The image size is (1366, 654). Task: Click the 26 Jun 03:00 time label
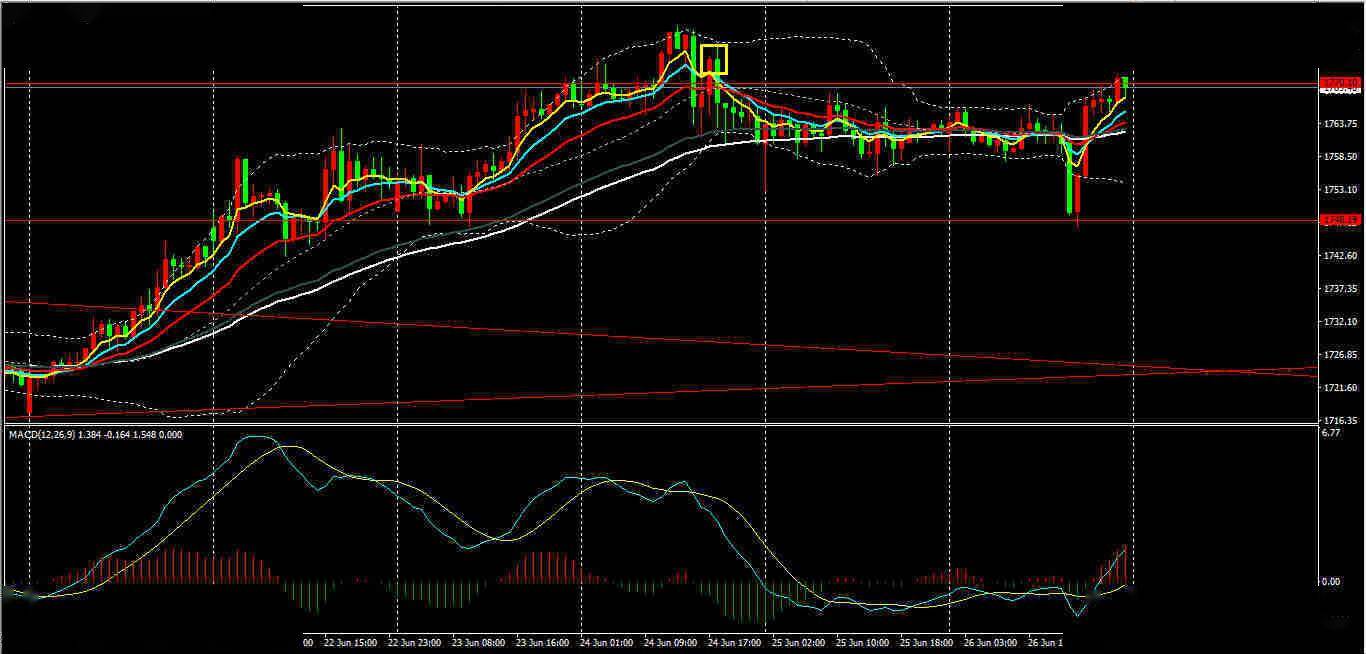click(x=991, y=643)
